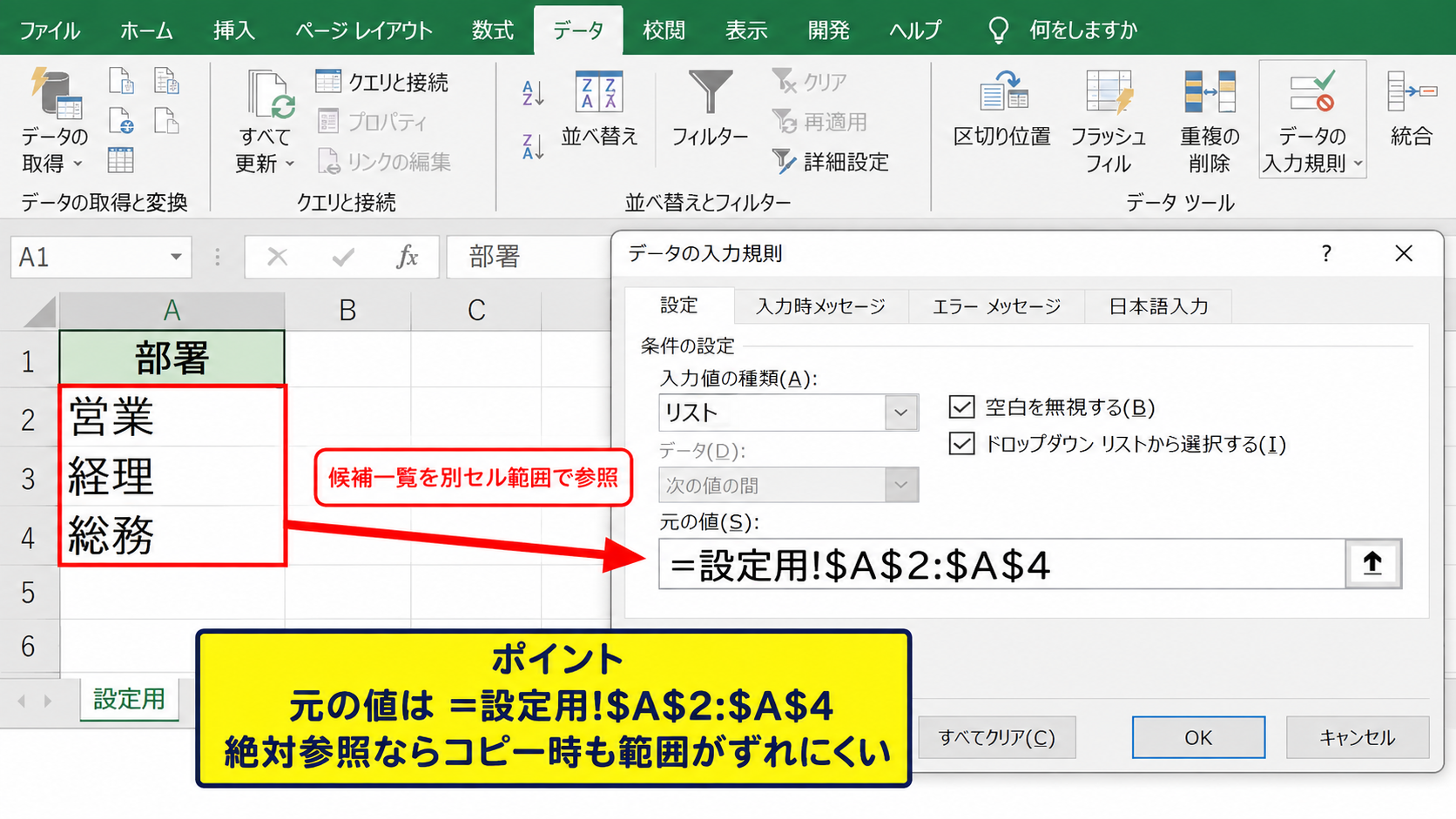Select cell A1 containing 部署
This screenshot has height=819, width=1456.
[x=172, y=359]
